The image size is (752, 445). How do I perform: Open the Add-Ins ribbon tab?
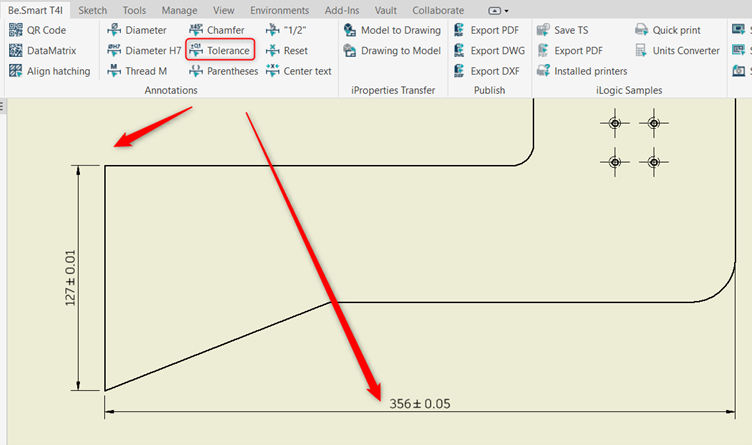[342, 10]
